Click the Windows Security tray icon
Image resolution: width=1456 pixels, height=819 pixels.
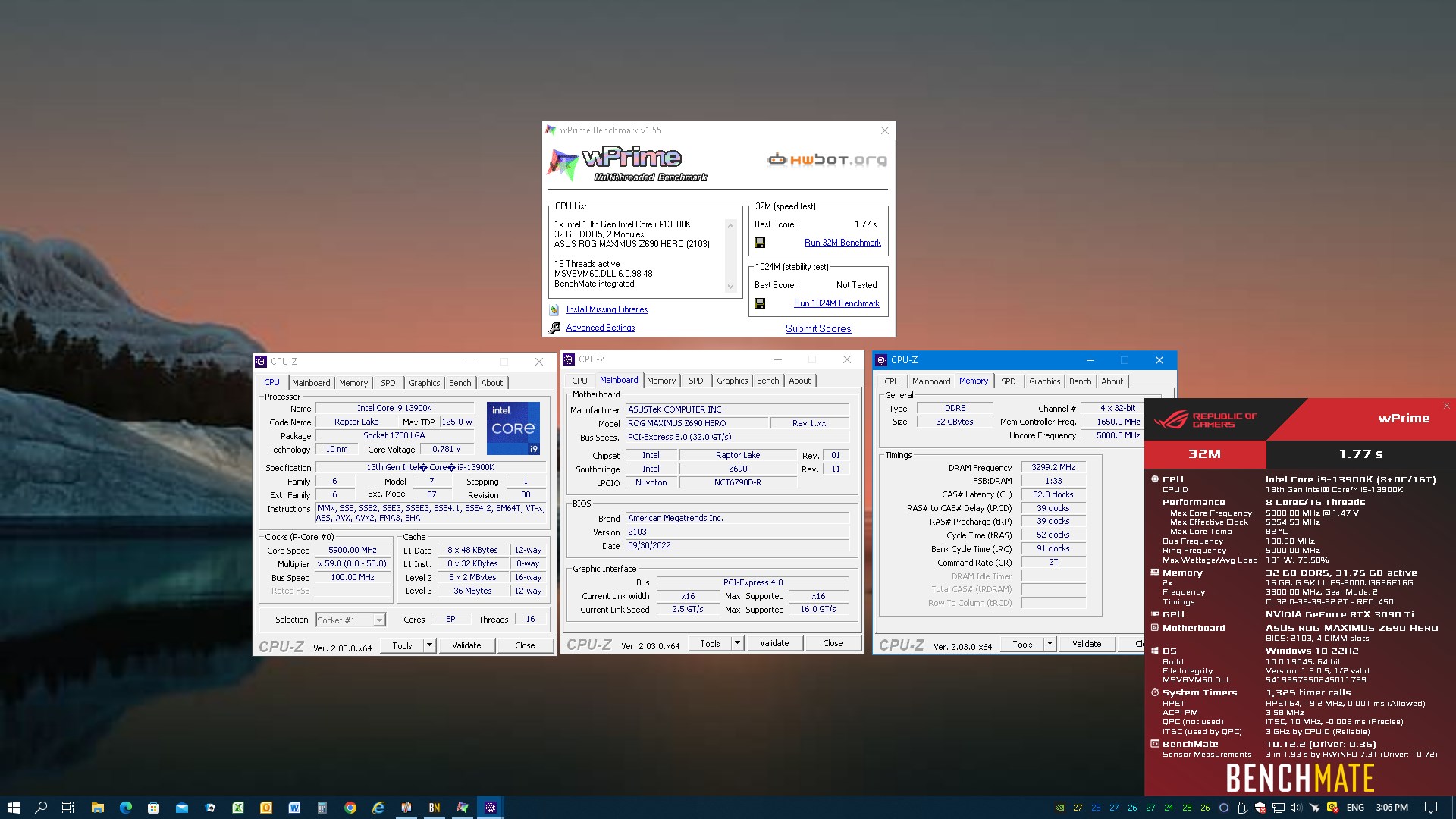[x=1260, y=808]
